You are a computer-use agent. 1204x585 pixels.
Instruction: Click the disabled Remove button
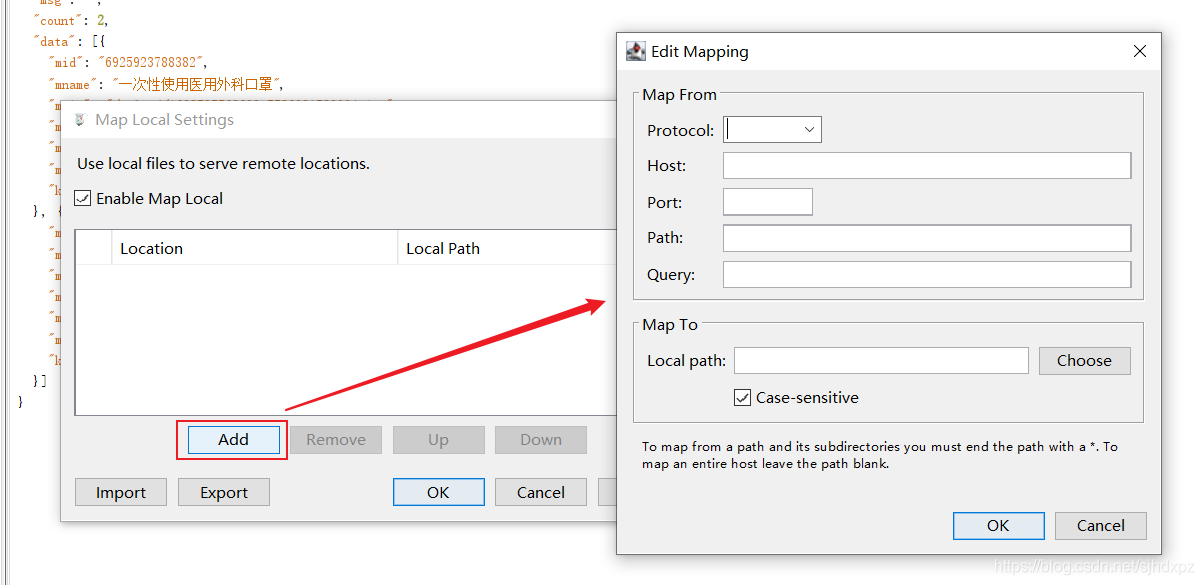(x=336, y=440)
